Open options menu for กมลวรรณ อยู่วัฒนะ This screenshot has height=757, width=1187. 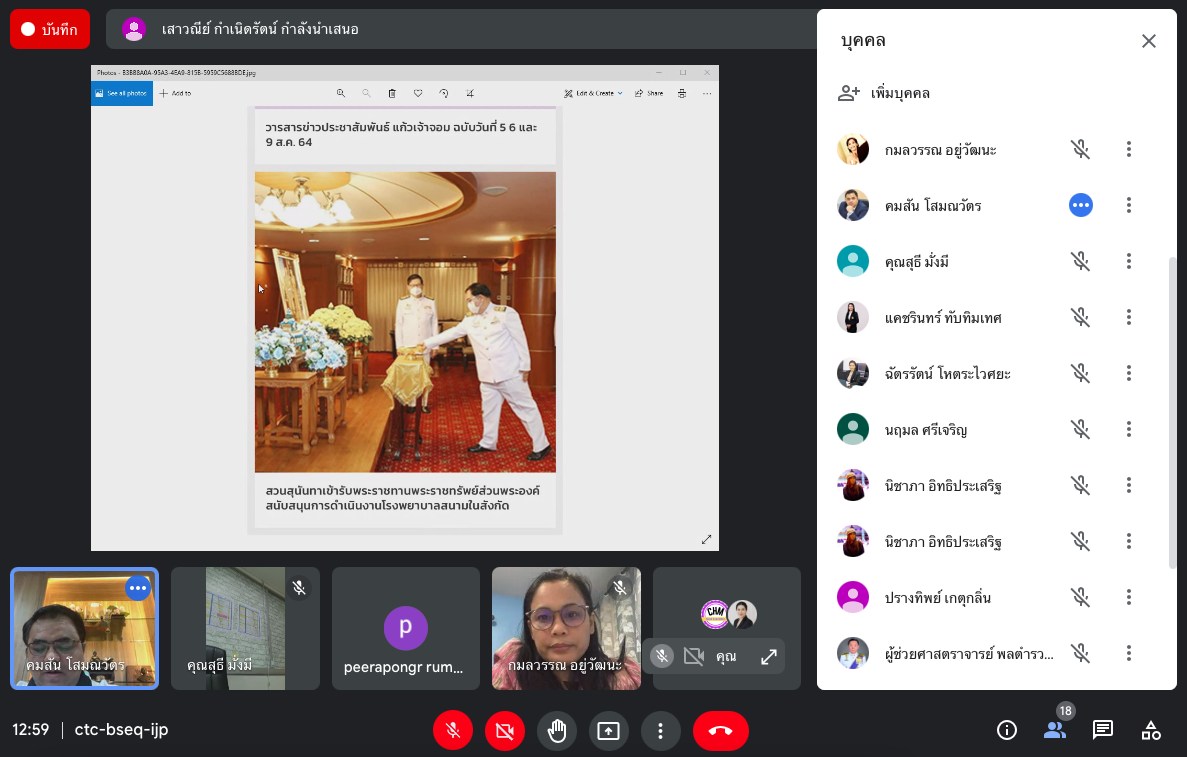[x=1128, y=149]
